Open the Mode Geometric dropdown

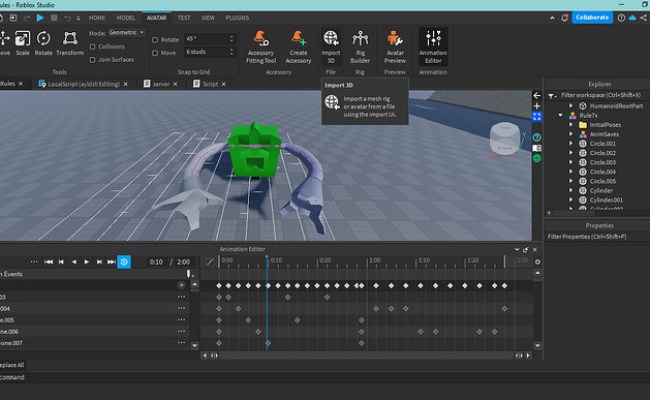[127, 32]
